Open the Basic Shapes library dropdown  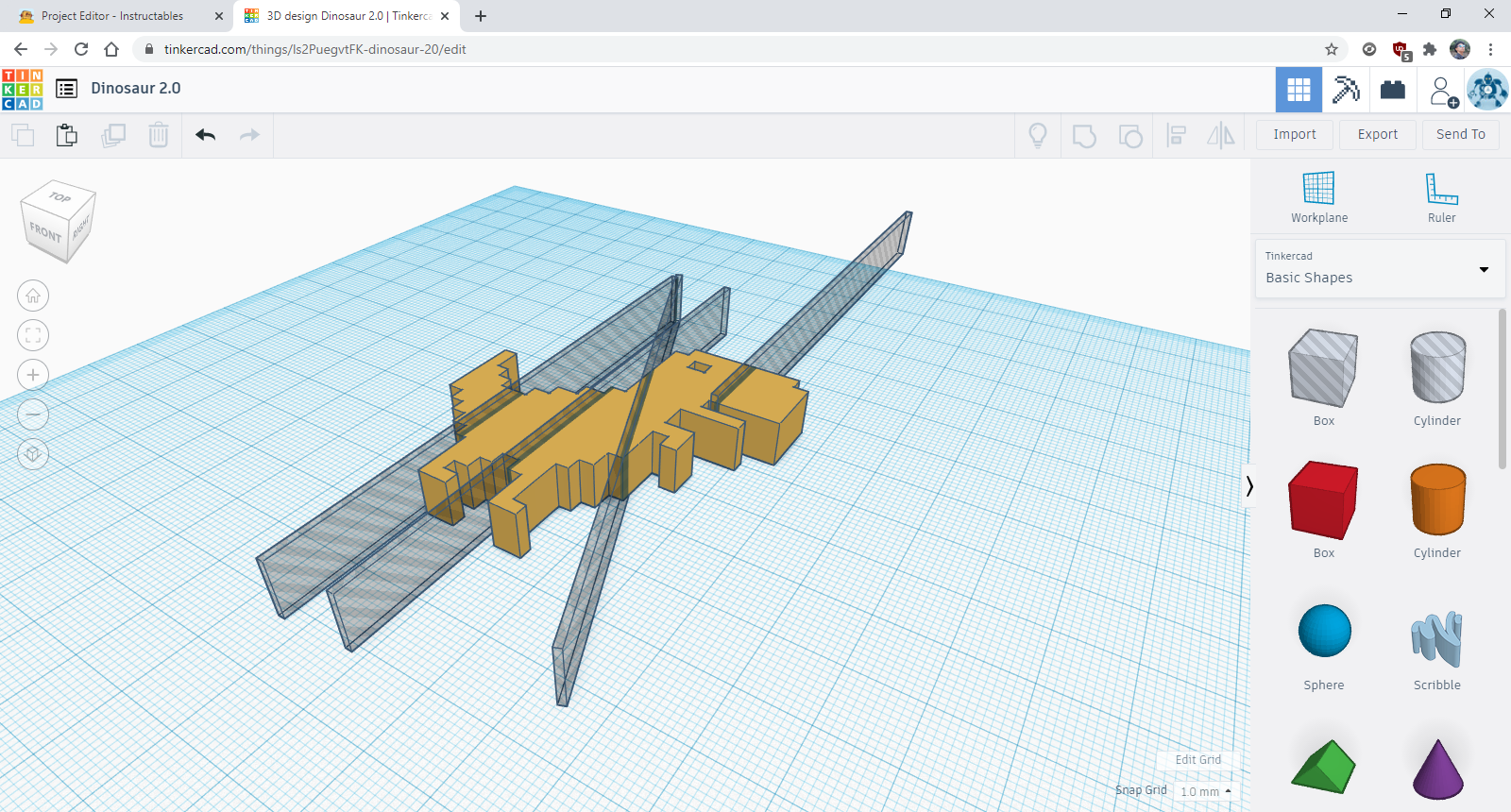pyautogui.click(x=1380, y=268)
